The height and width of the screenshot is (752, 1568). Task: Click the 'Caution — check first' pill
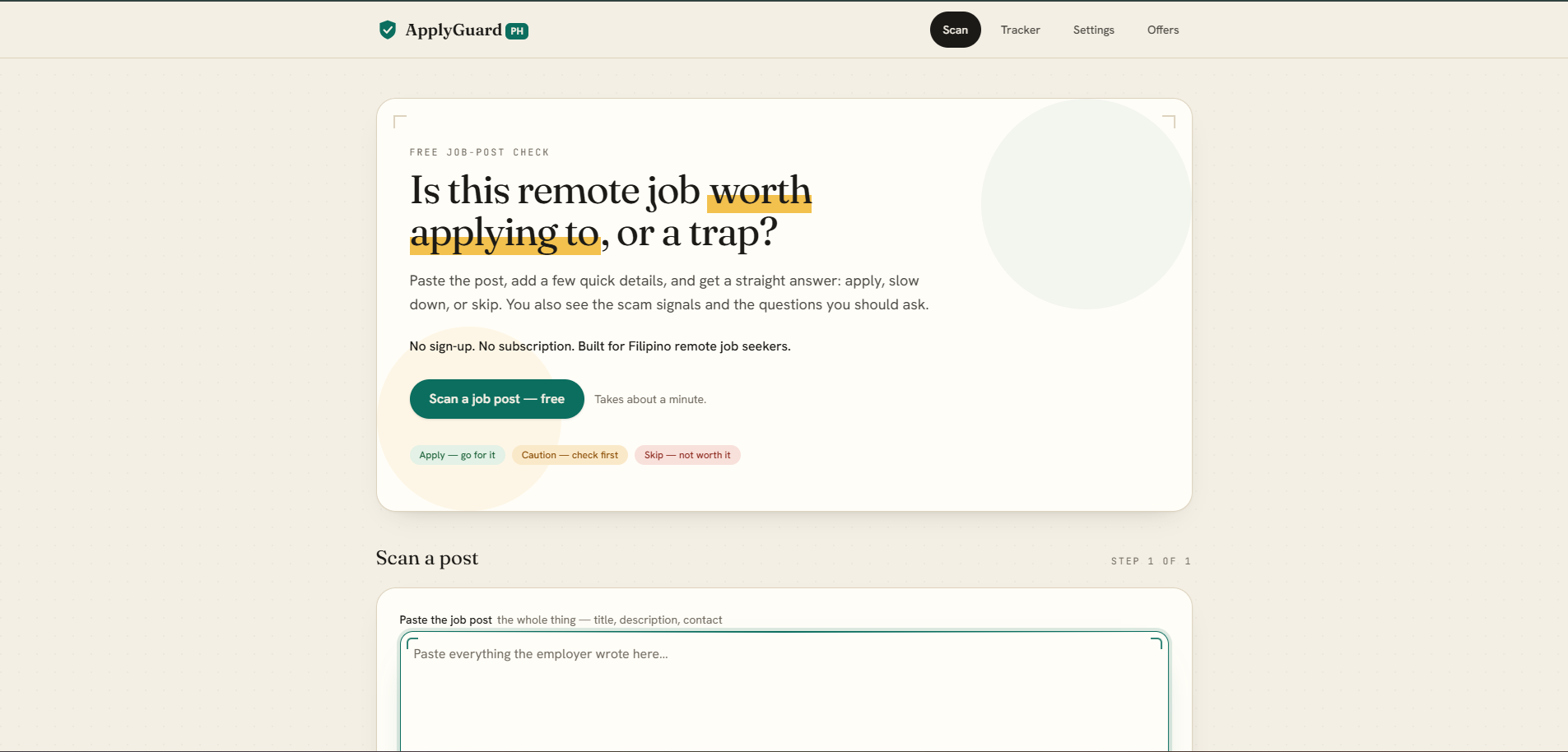click(x=570, y=455)
